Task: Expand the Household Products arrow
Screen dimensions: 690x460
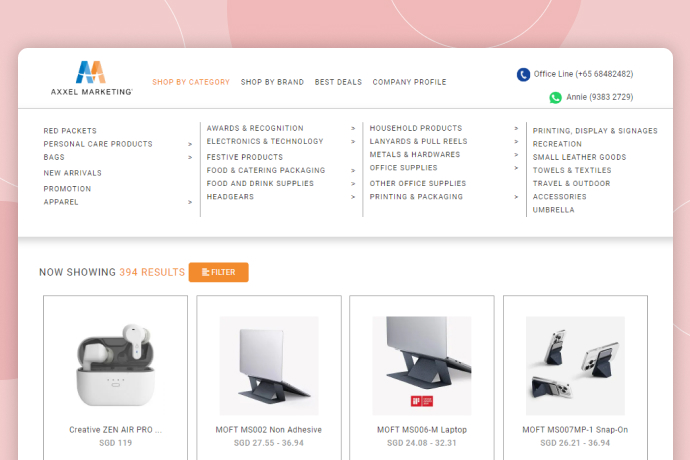Action: coord(516,129)
